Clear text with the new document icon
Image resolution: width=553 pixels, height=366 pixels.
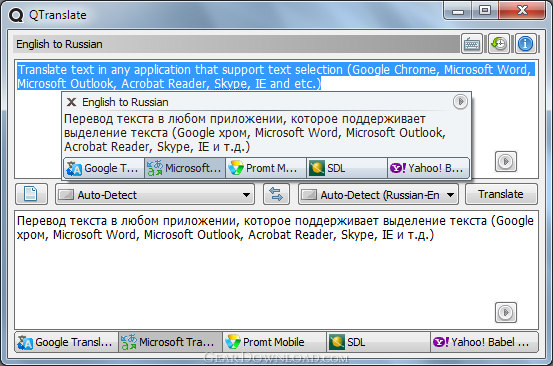click(x=31, y=194)
